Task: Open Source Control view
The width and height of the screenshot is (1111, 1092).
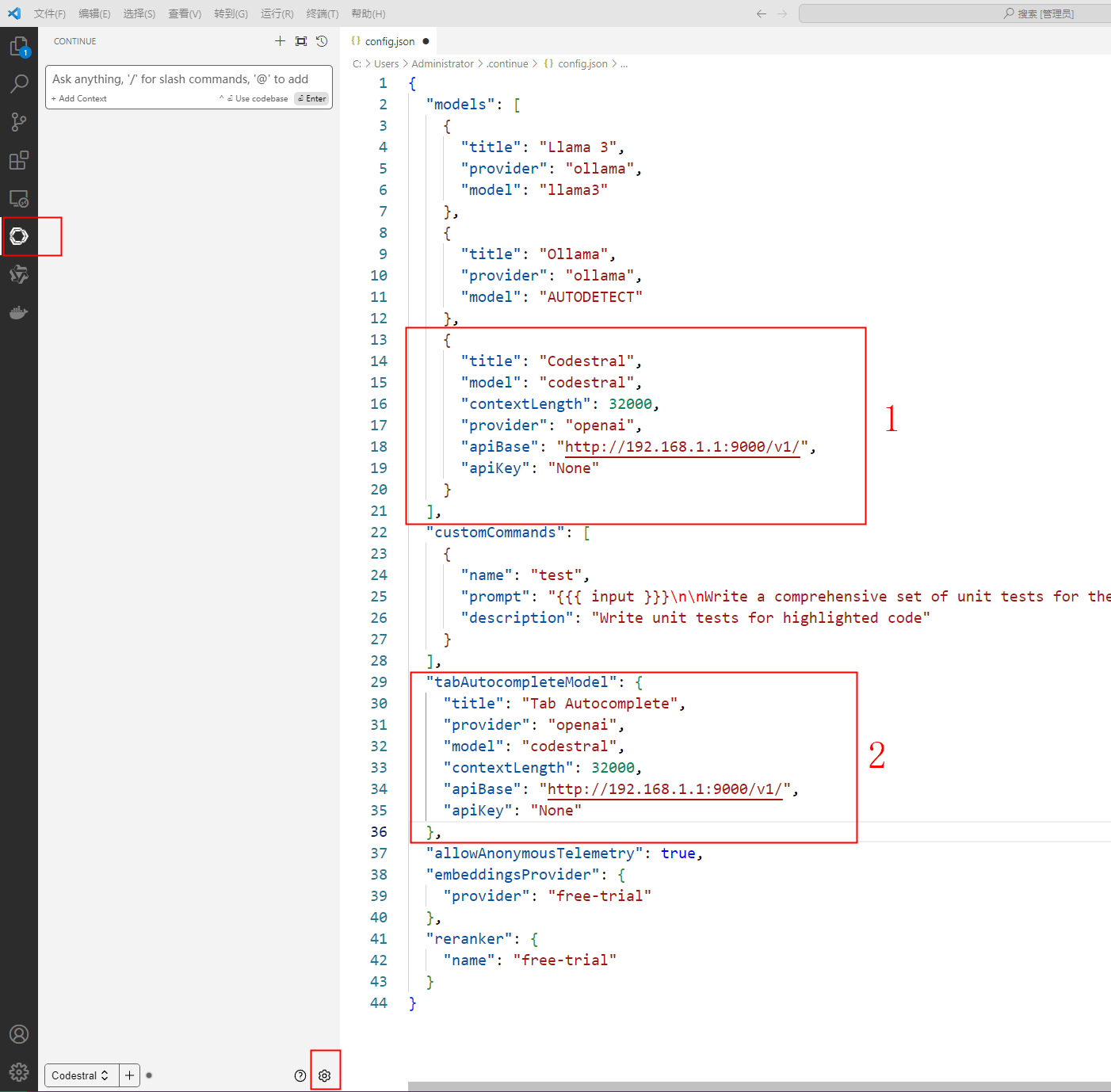Action: click(20, 122)
